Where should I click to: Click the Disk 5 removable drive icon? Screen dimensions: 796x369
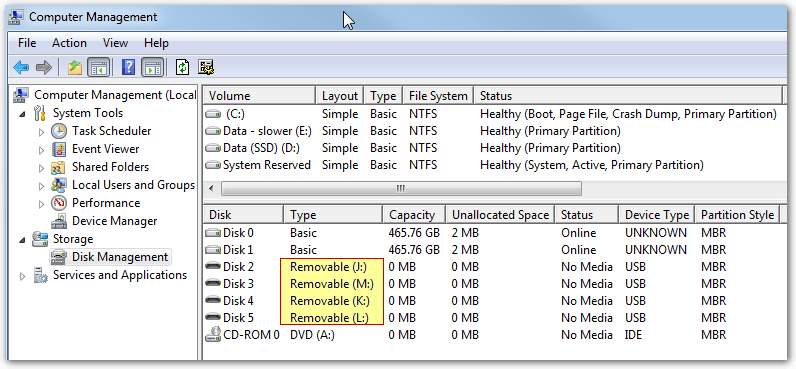pyautogui.click(x=213, y=318)
